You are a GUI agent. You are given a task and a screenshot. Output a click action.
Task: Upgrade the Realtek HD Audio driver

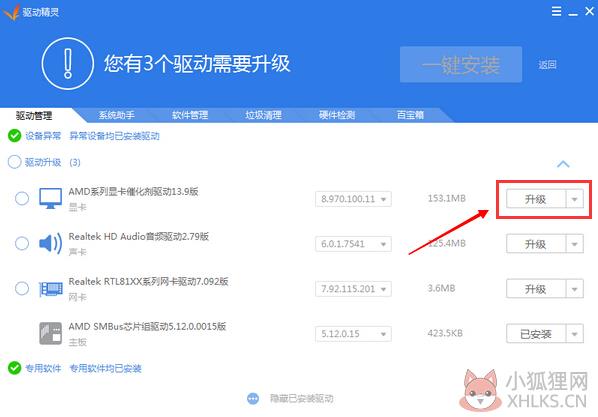click(536, 244)
